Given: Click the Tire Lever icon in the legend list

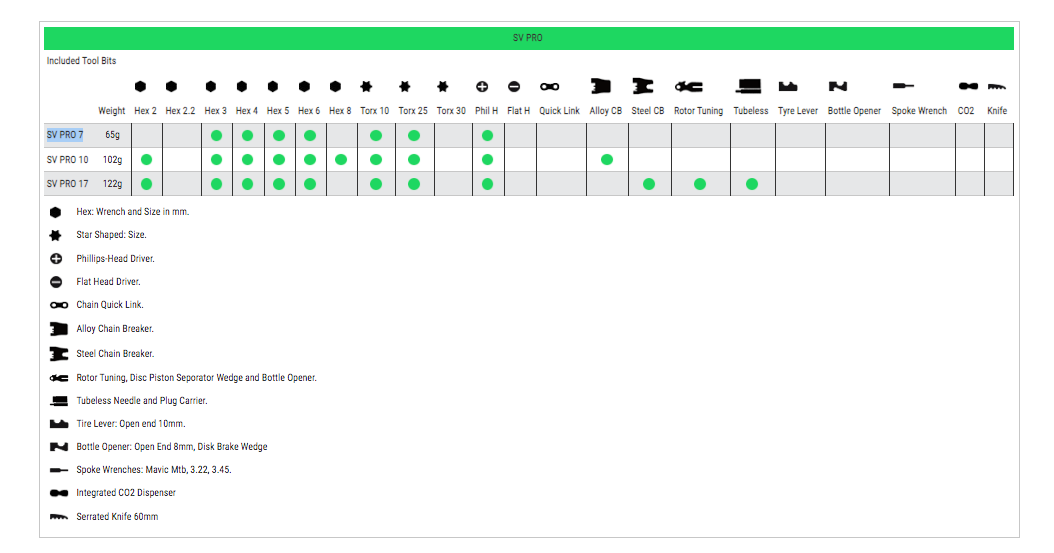Looking at the screenshot, I should click(58, 424).
